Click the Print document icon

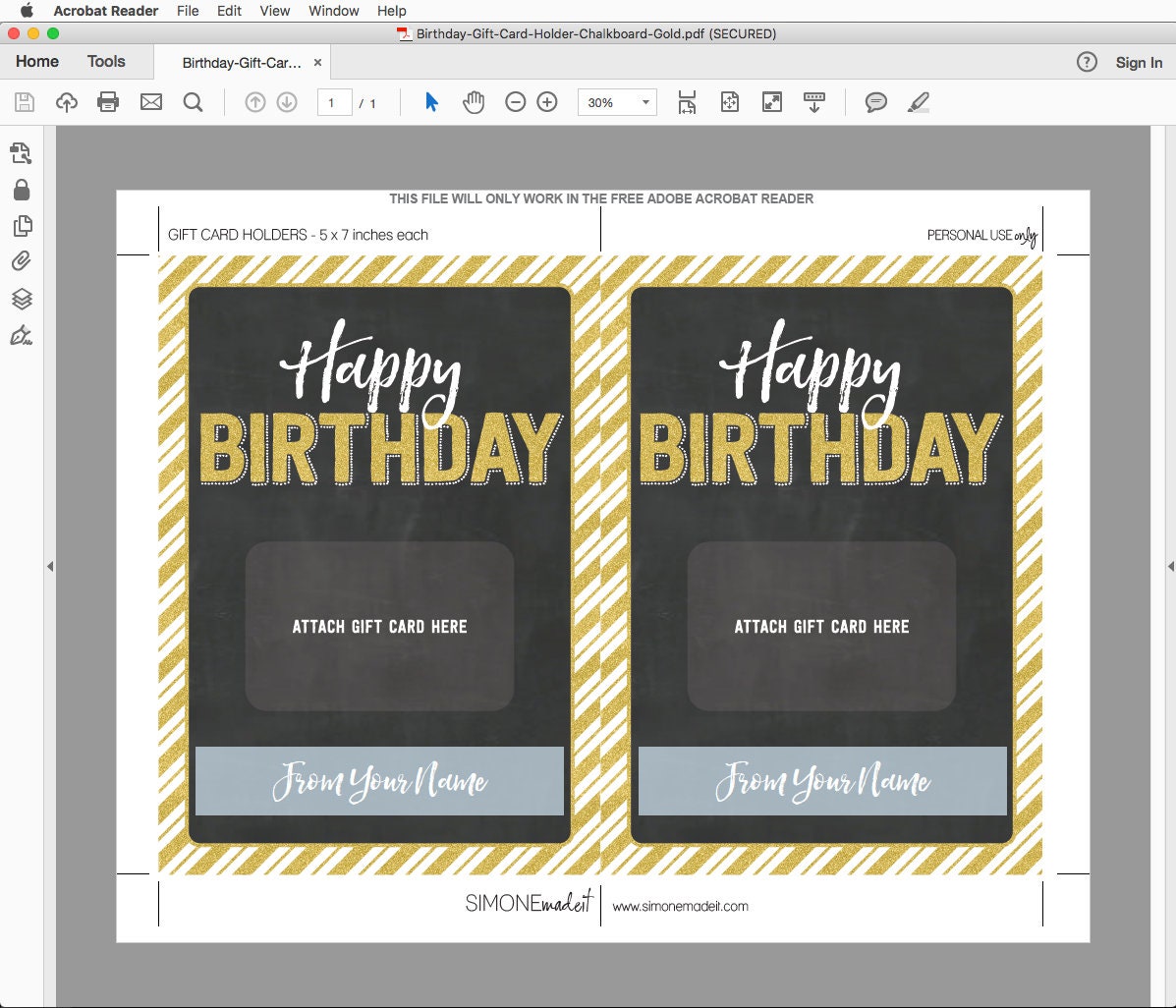point(108,102)
